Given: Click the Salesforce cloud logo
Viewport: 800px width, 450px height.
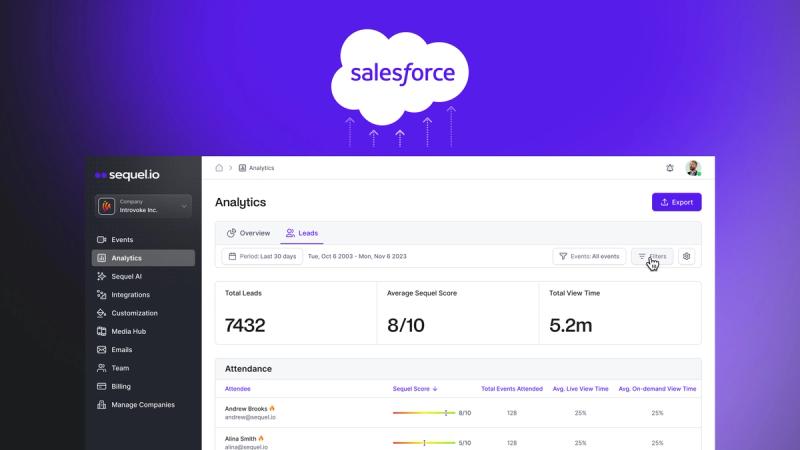Looking at the screenshot, I should [400, 77].
